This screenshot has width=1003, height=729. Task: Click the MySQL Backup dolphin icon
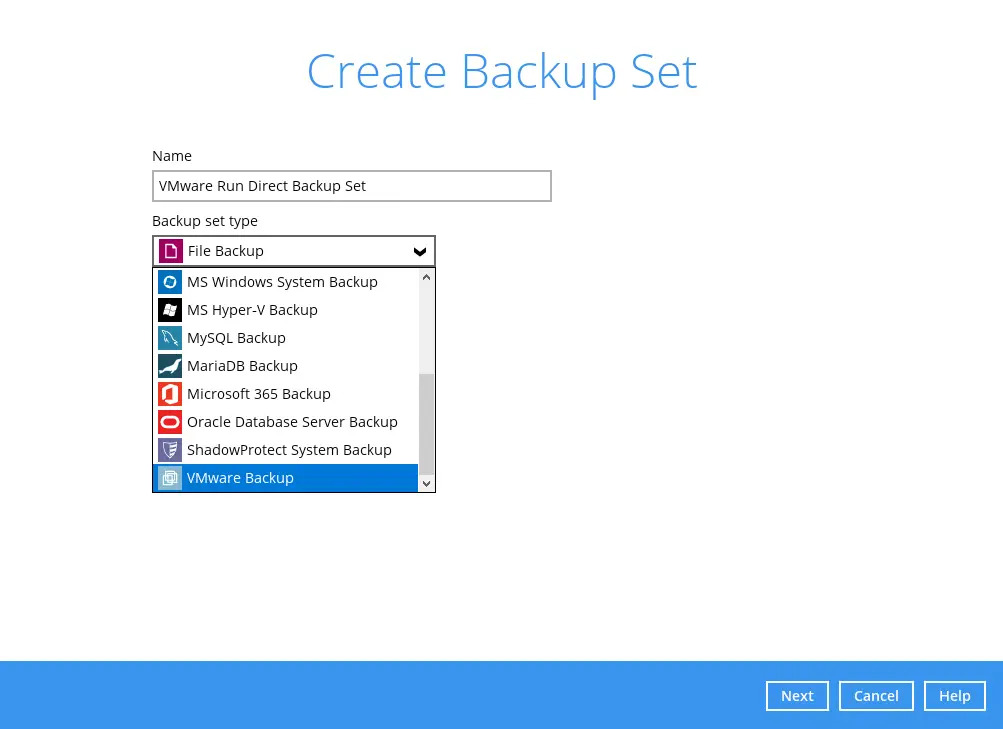tap(170, 338)
